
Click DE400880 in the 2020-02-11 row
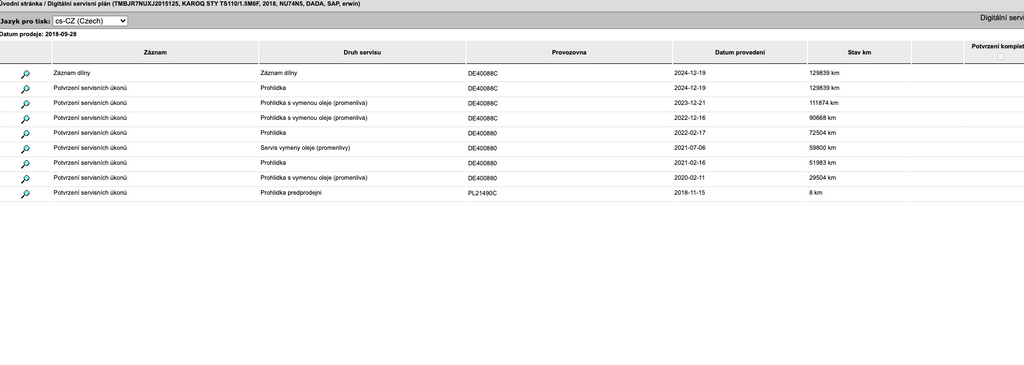[x=482, y=179]
